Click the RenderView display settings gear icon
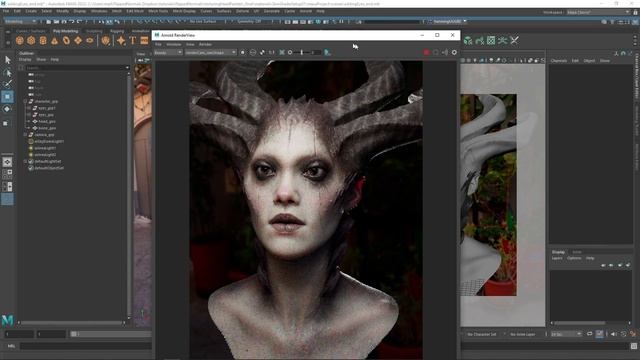 coord(454,52)
